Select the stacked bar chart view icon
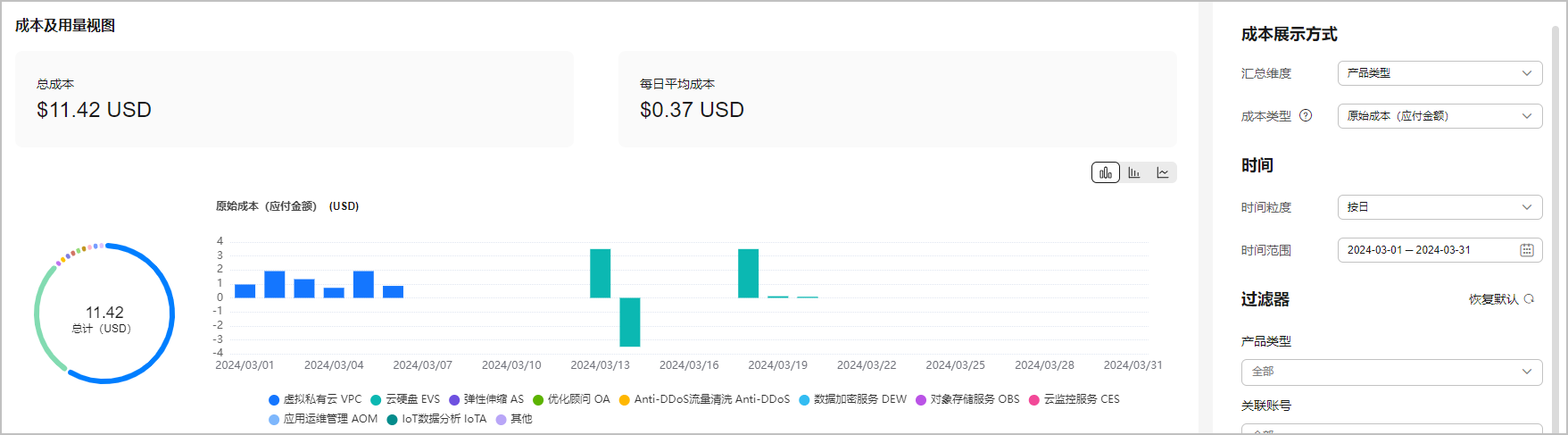 click(1106, 172)
